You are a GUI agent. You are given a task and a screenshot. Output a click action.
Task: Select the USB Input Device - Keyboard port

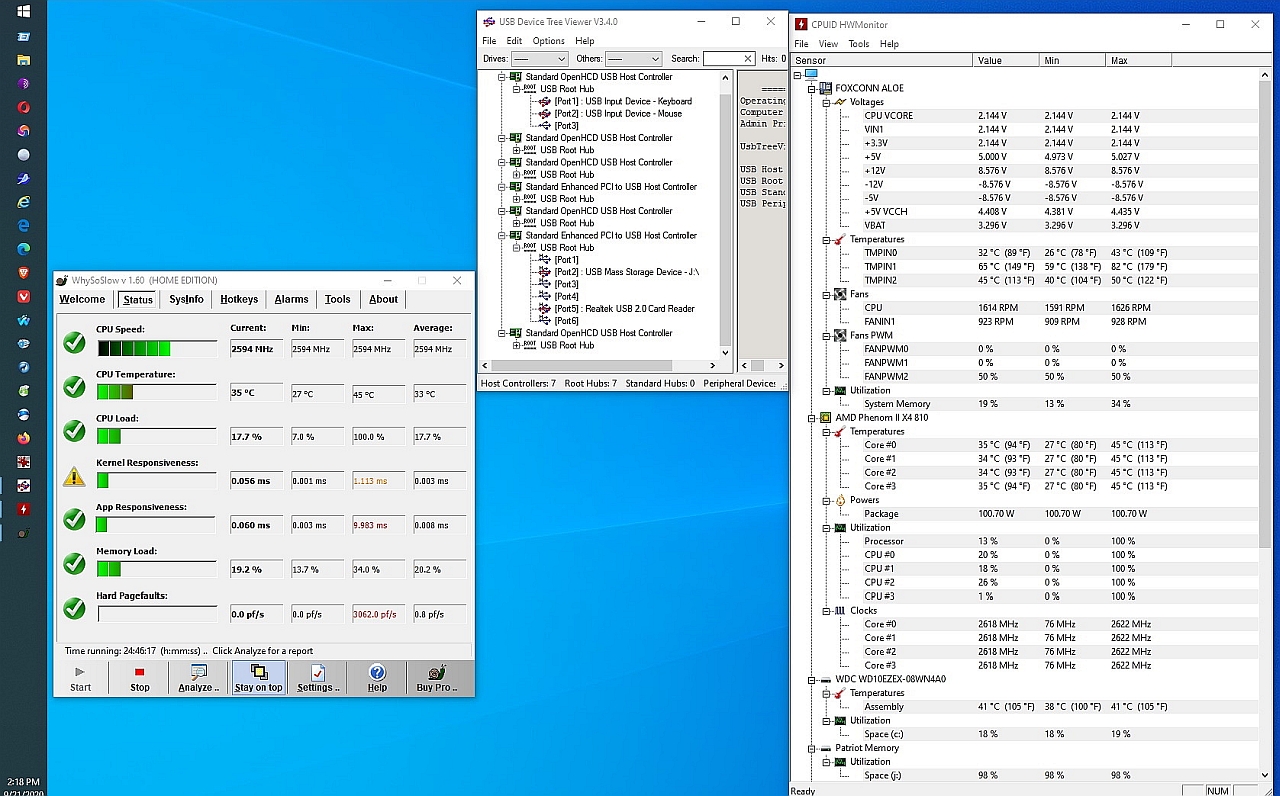tap(623, 101)
